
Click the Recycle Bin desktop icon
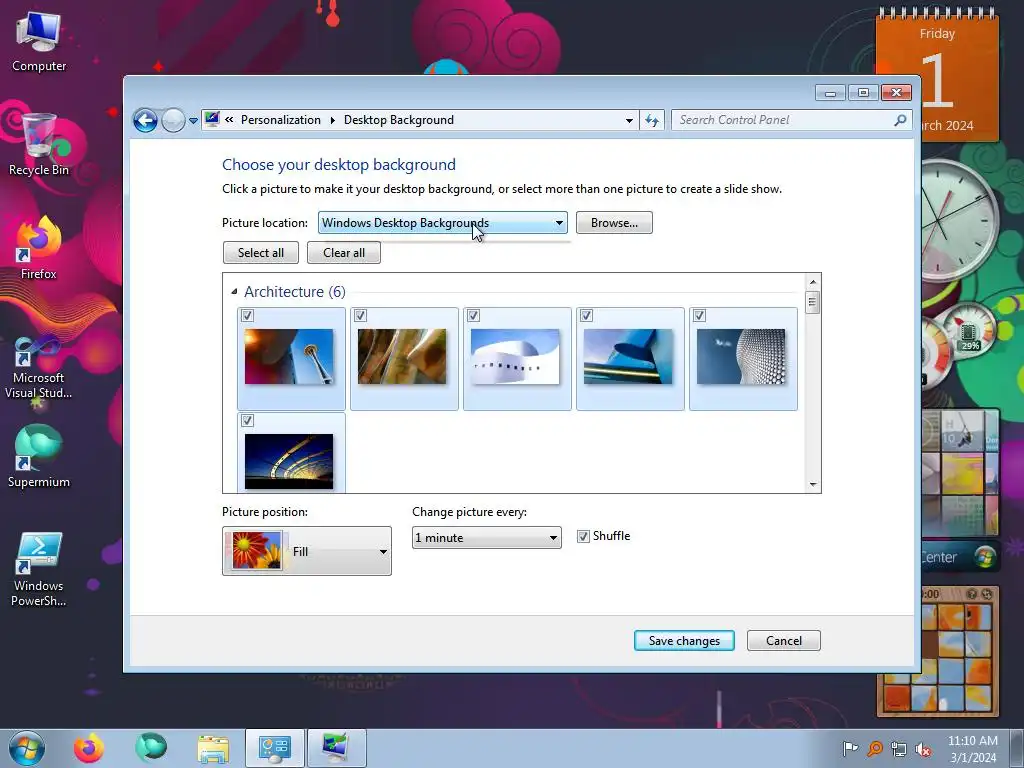pos(39,145)
